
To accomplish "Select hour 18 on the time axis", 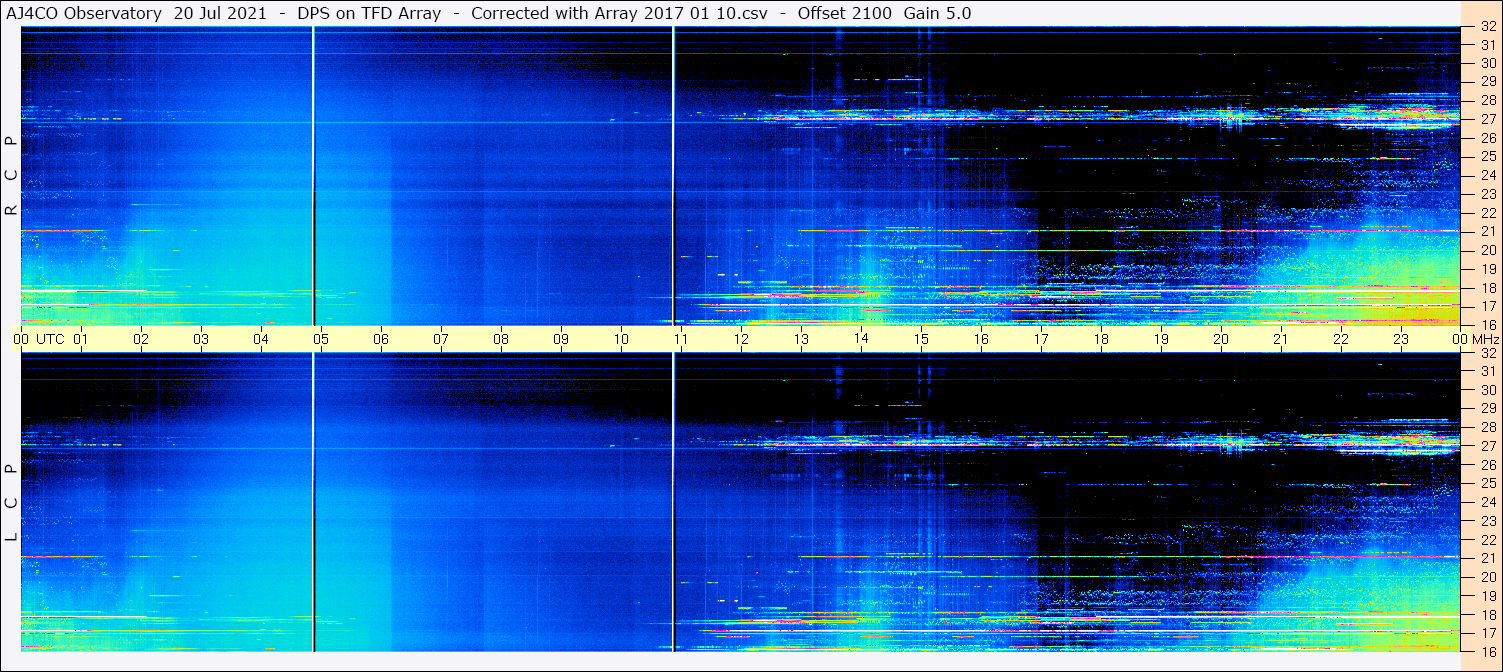I will tap(1101, 339).
